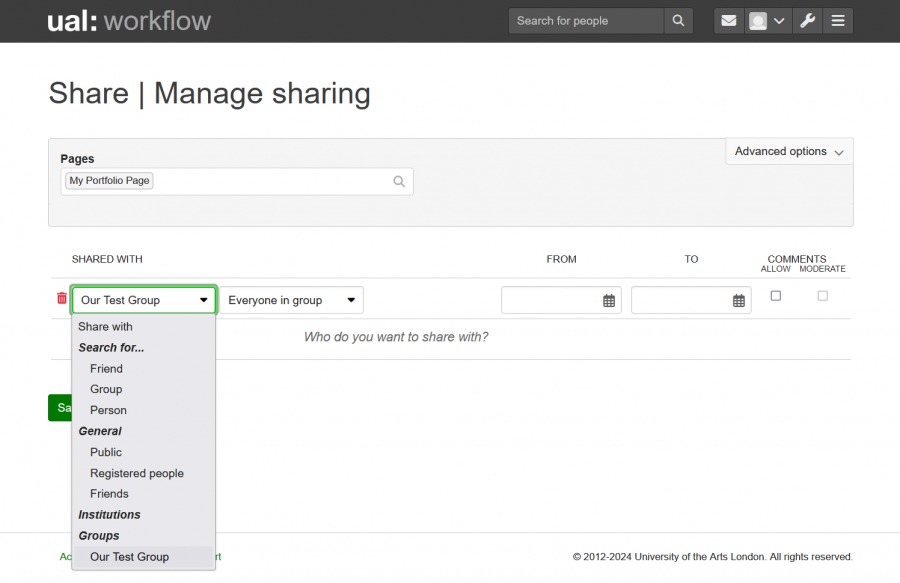Open the chevron next to the profile avatar
This screenshot has height=583, width=900.
779,20
